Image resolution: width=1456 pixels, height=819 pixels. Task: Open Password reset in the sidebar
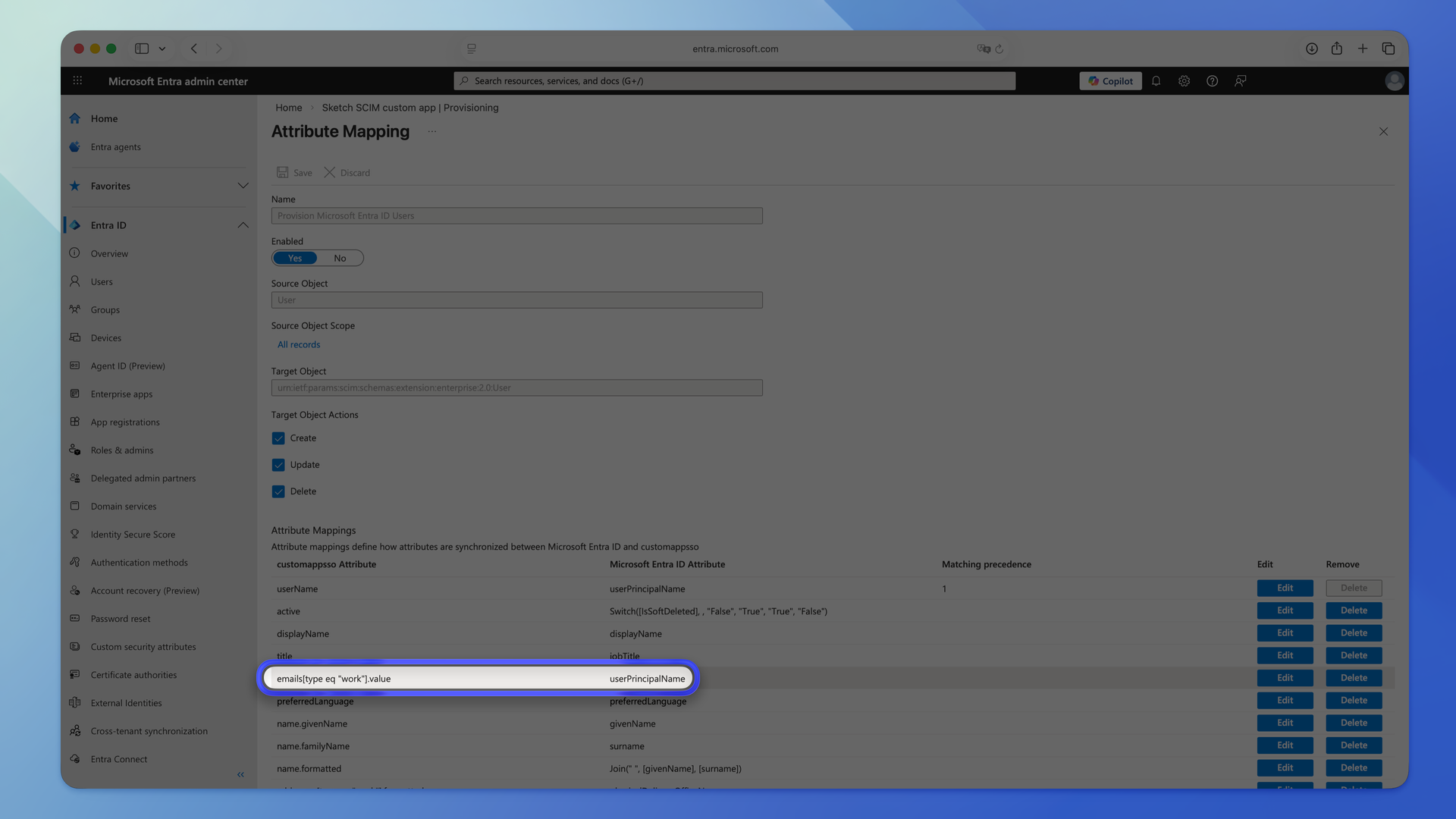click(120, 619)
